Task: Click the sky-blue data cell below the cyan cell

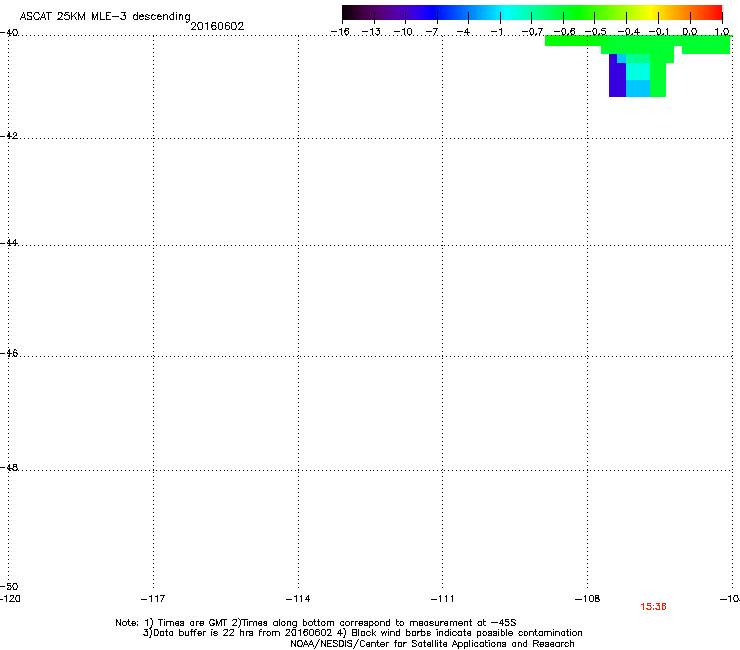Action: (x=638, y=88)
